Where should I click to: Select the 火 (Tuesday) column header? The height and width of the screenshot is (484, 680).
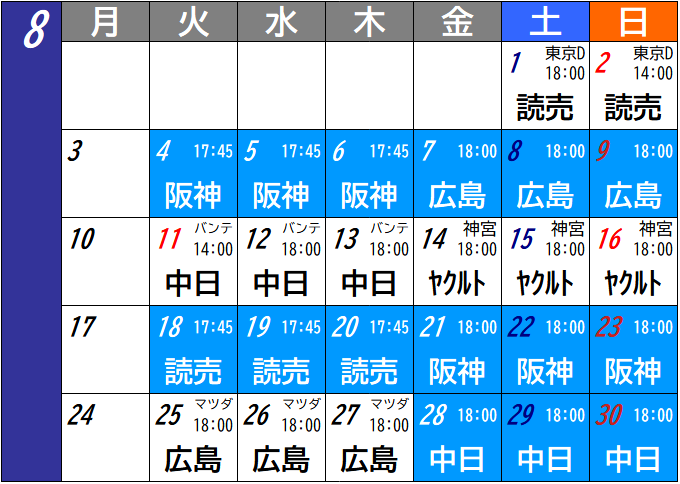point(193,22)
